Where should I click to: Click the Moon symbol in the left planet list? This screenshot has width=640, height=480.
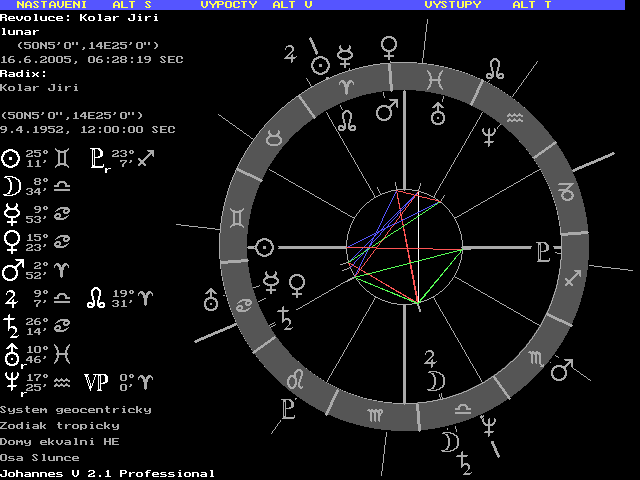coord(11,185)
